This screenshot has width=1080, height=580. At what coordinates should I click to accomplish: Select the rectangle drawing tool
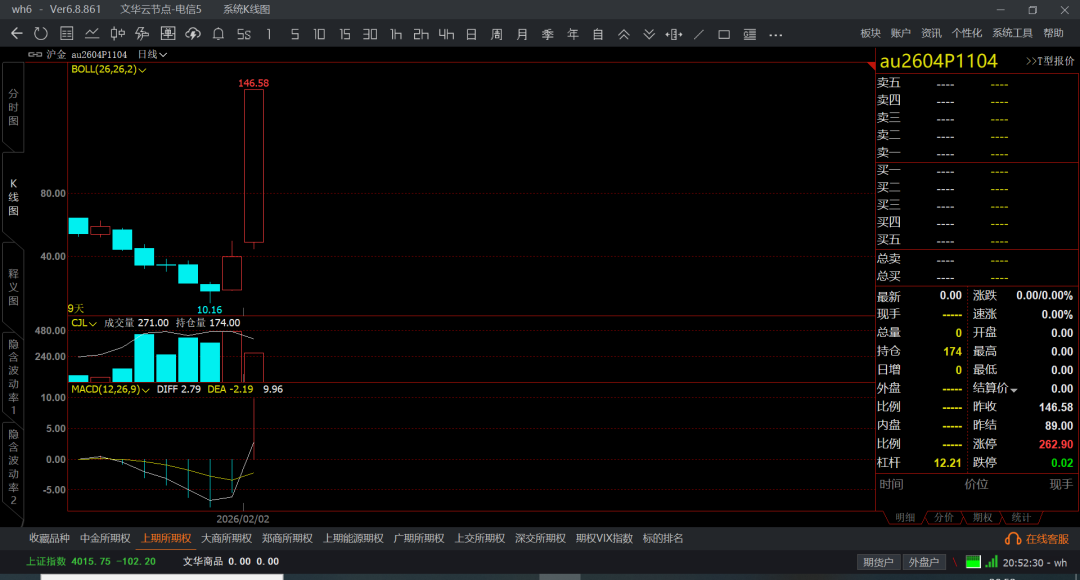point(724,34)
